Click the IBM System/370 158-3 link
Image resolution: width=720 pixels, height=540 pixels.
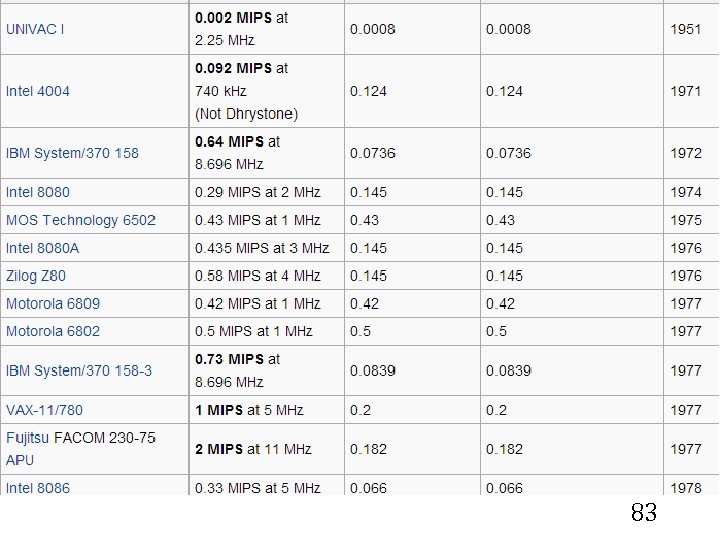79,371
